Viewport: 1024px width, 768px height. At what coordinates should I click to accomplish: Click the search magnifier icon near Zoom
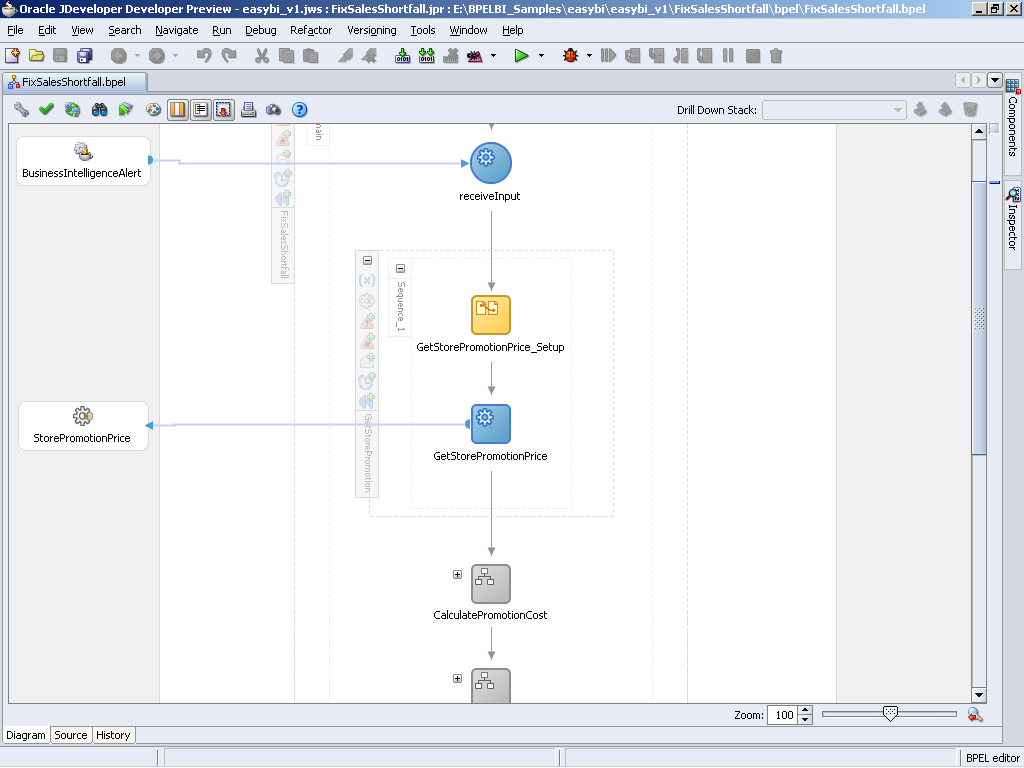(975, 715)
